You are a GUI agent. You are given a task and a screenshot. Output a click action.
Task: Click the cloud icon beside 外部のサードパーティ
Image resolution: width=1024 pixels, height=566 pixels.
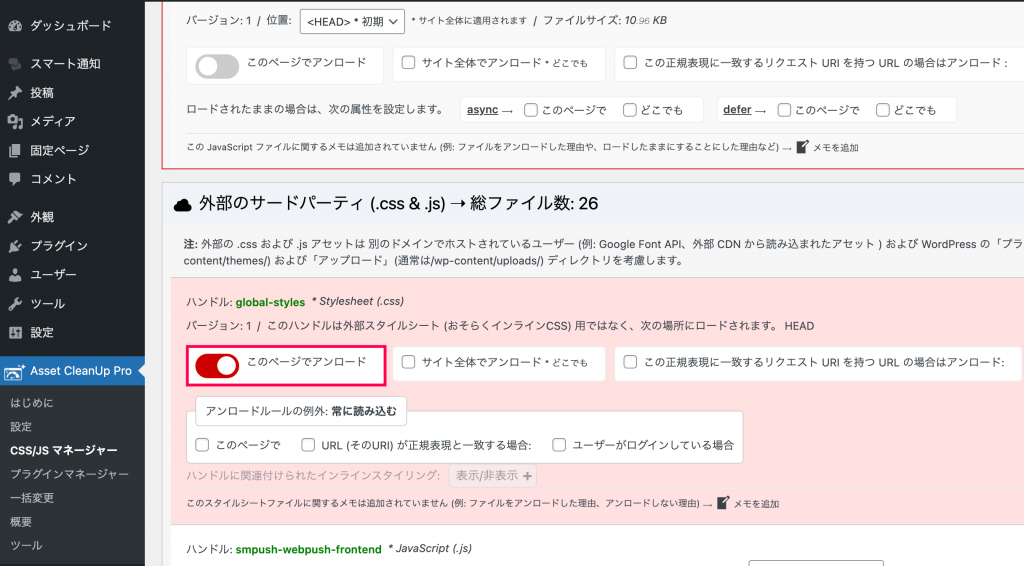(x=182, y=205)
